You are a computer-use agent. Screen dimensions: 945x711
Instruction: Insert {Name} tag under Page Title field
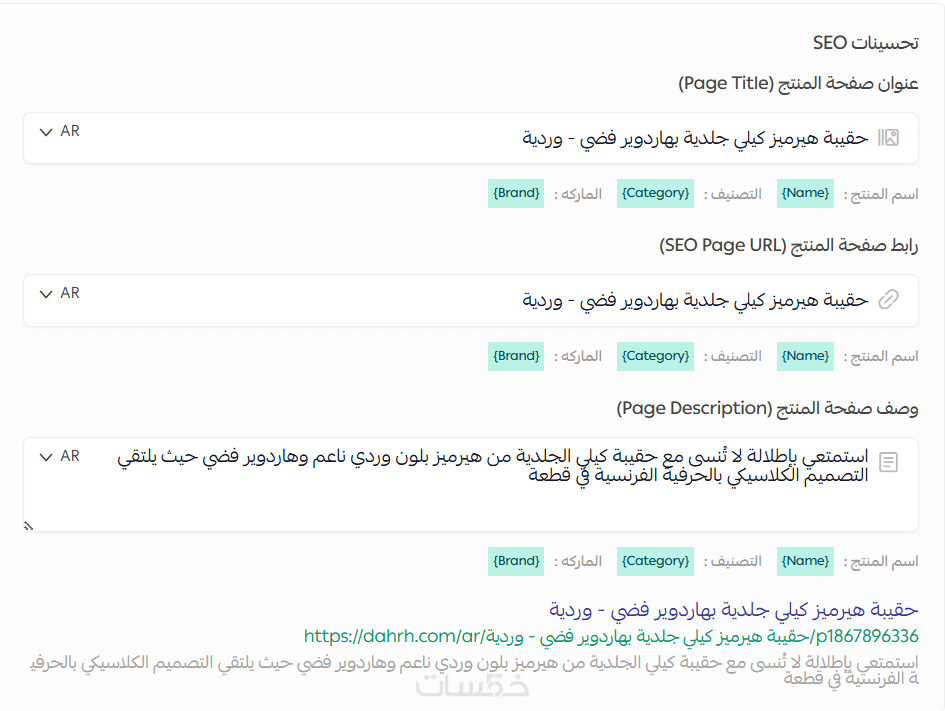click(x=805, y=193)
